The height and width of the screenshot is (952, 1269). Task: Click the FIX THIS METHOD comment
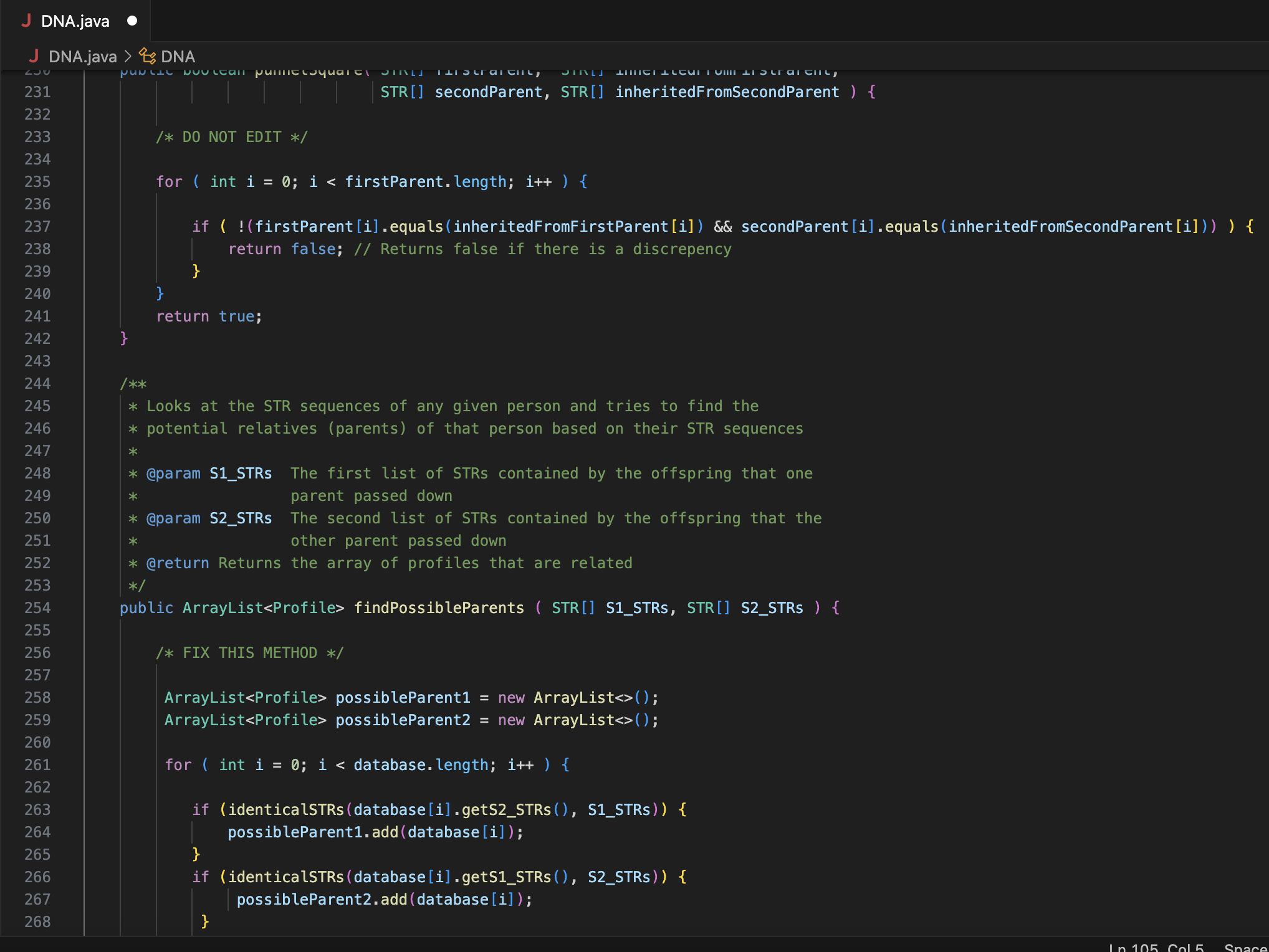[249, 652]
